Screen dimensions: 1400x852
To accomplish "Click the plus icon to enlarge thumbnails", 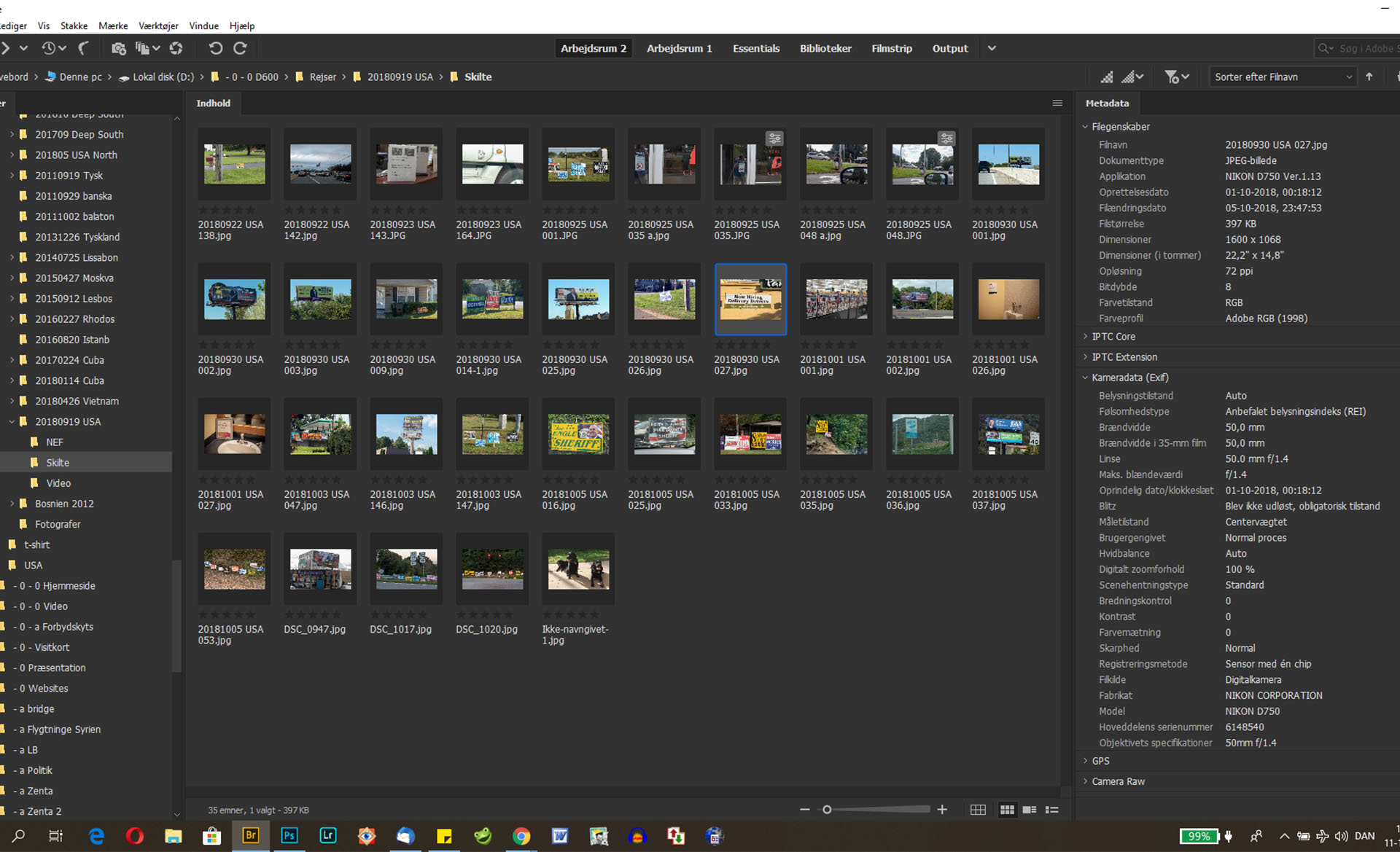I will [x=942, y=810].
